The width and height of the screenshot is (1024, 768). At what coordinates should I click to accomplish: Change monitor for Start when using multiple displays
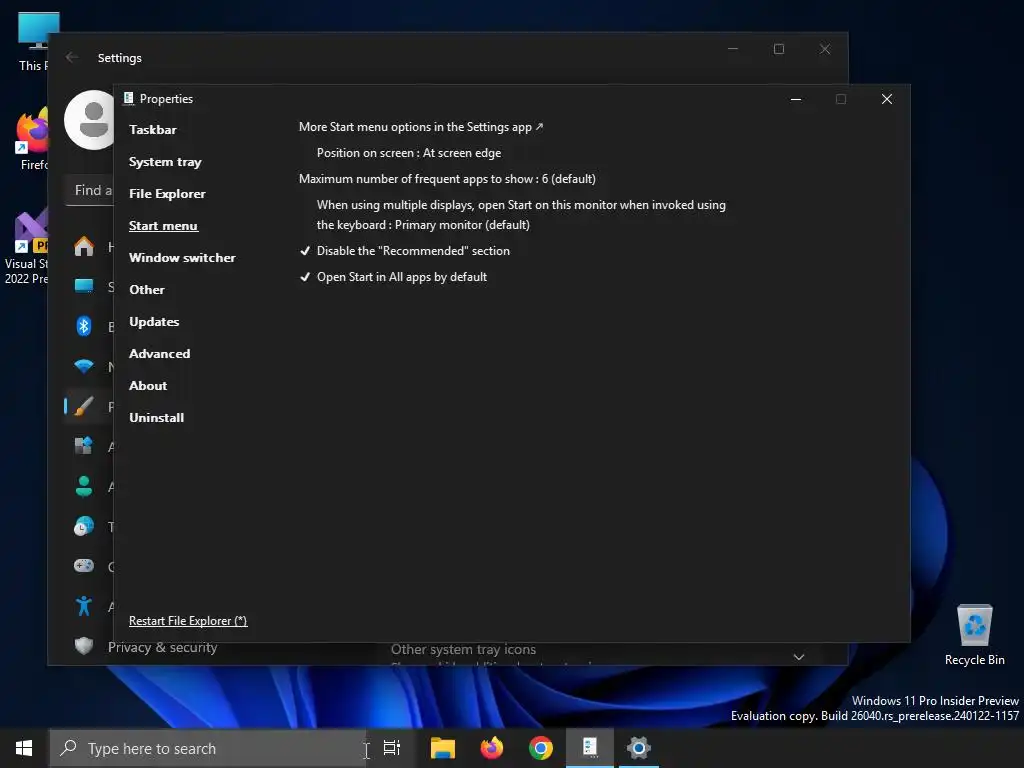click(521, 215)
